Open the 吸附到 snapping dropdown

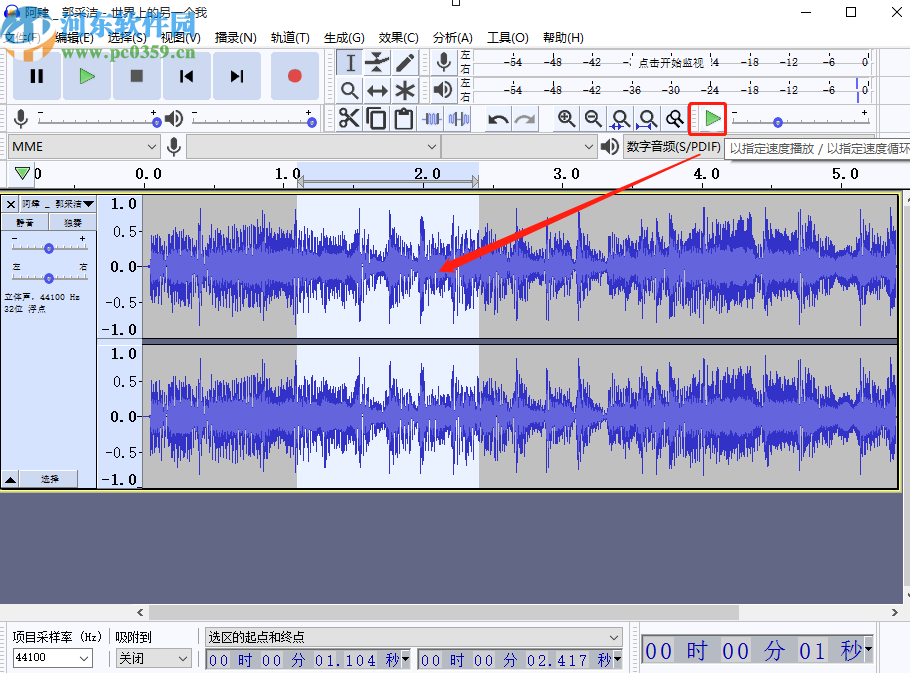[x=152, y=658]
